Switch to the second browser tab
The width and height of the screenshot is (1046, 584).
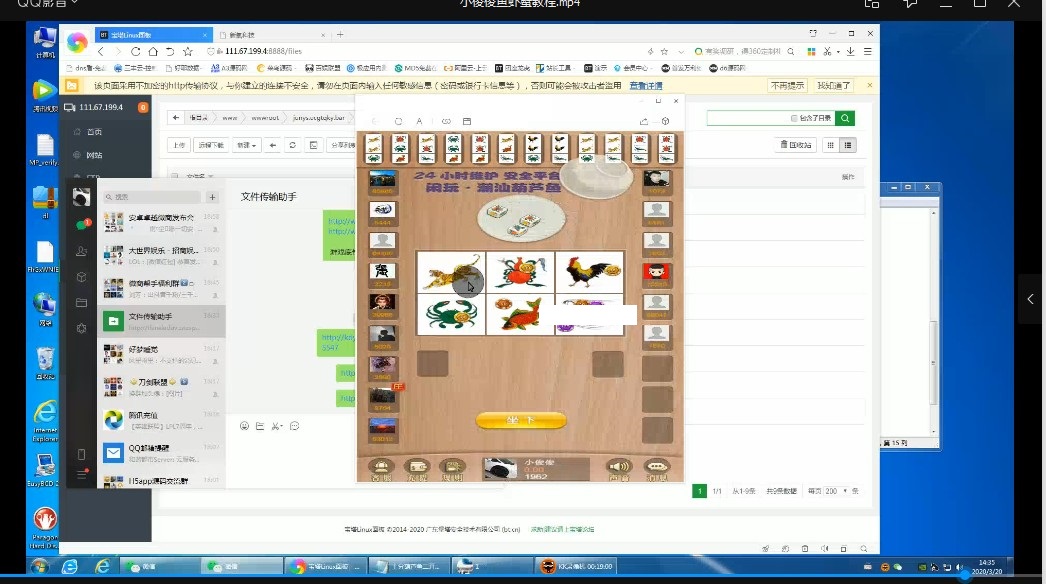[270, 34]
